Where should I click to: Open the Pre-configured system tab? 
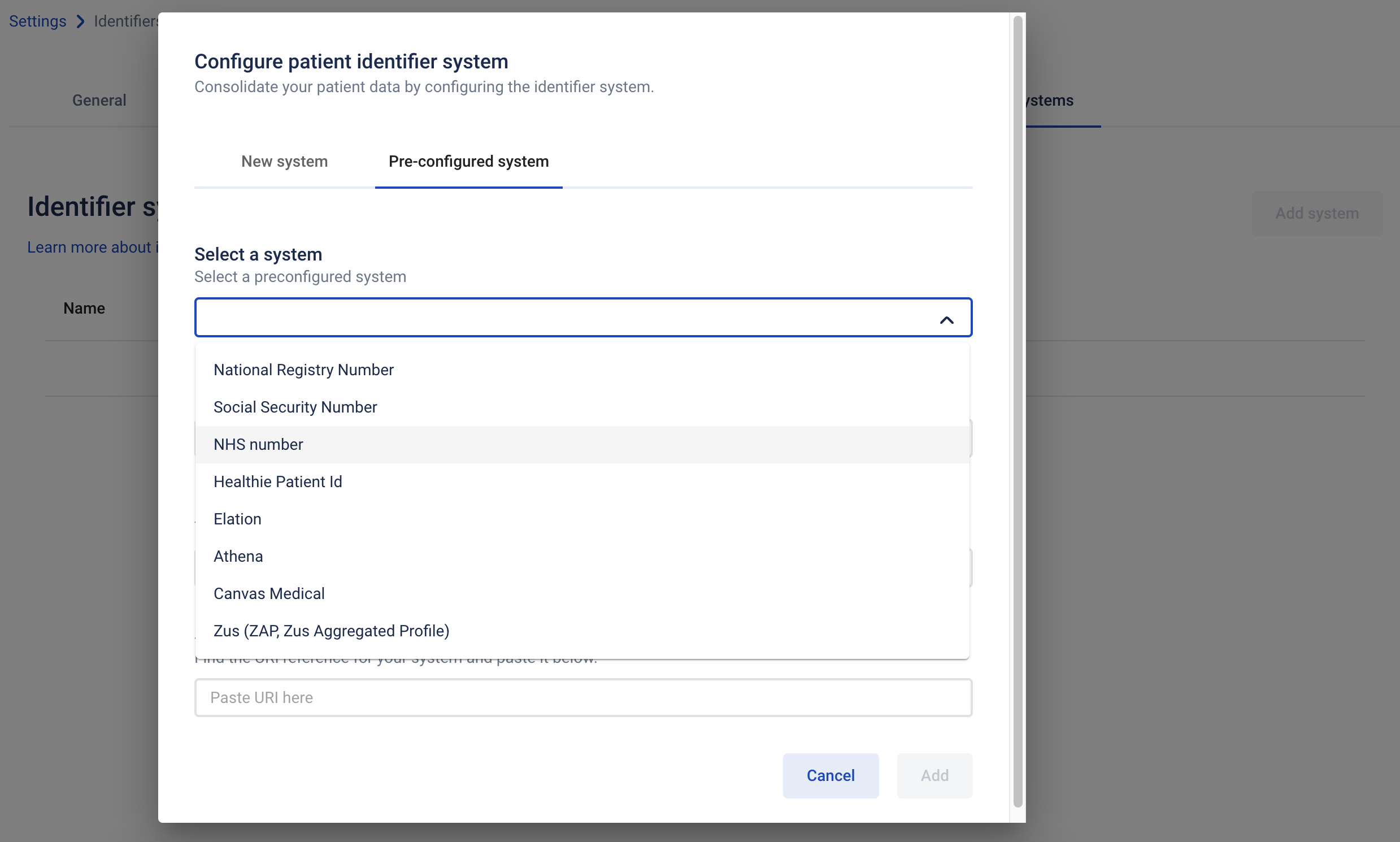point(468,162)
